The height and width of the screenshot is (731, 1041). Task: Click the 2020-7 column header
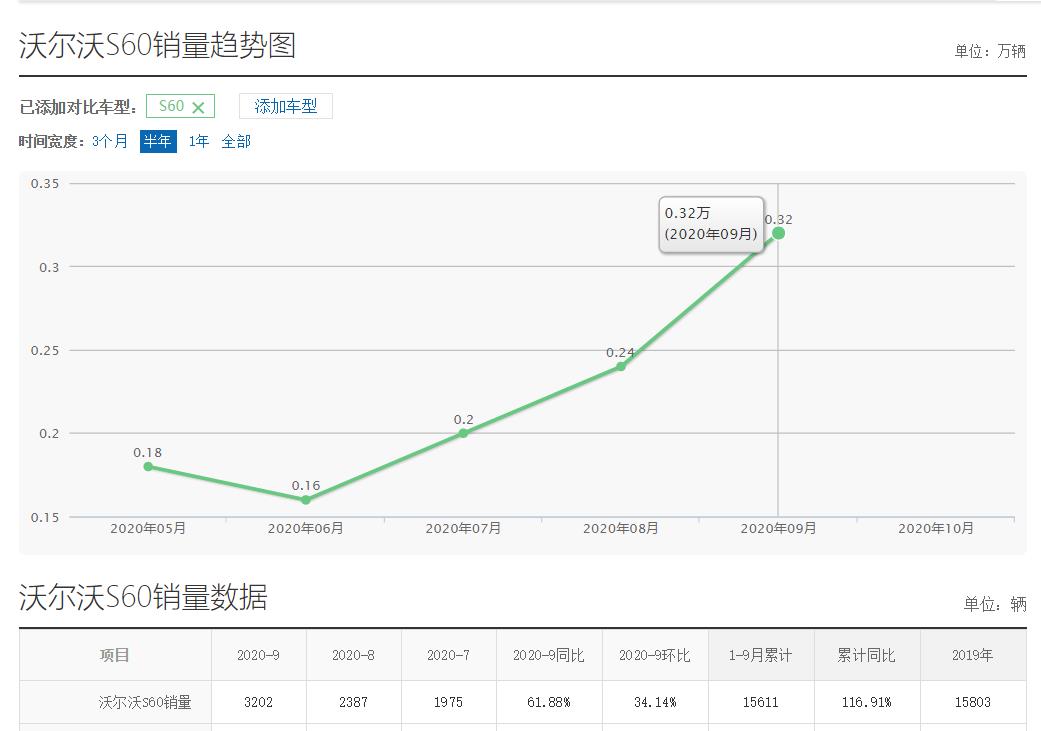click(448, 655)
